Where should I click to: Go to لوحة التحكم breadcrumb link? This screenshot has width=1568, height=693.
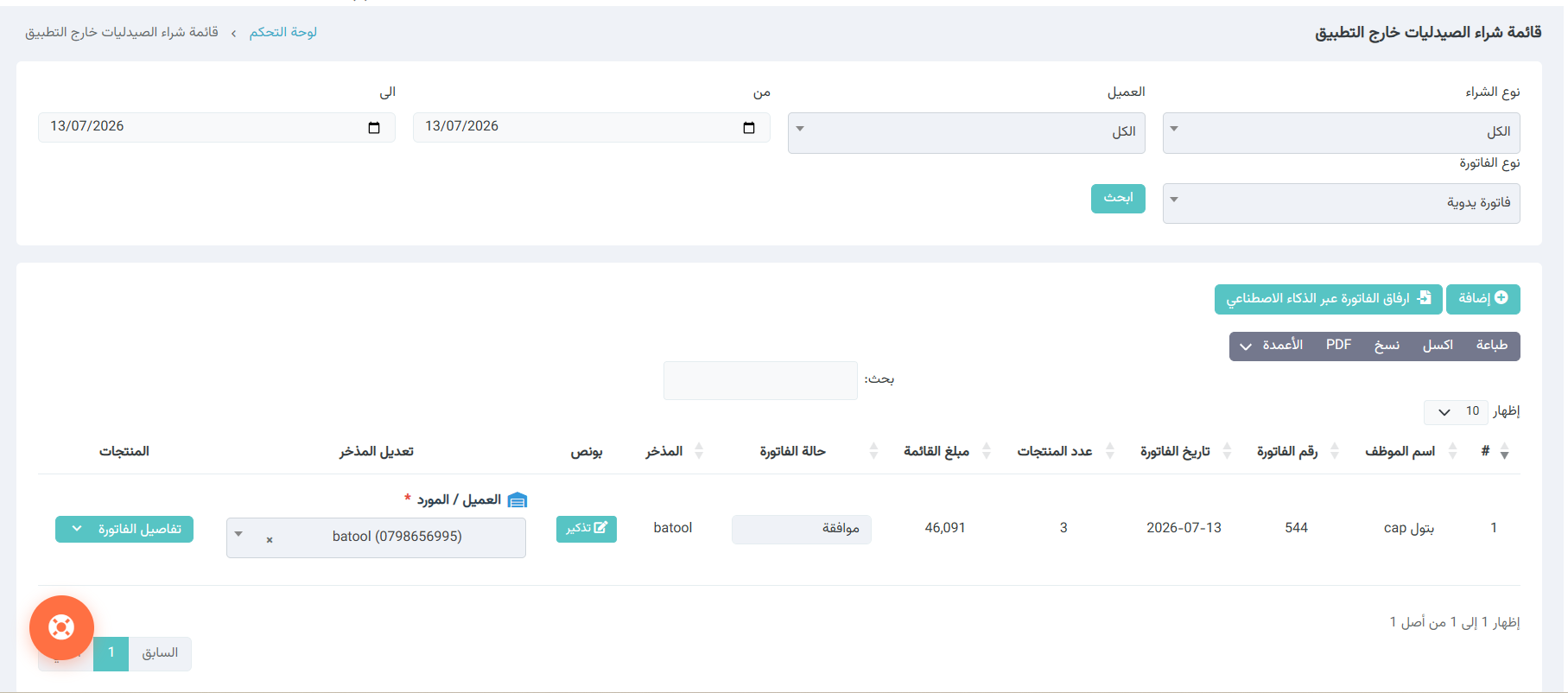(x=283, y=32)
